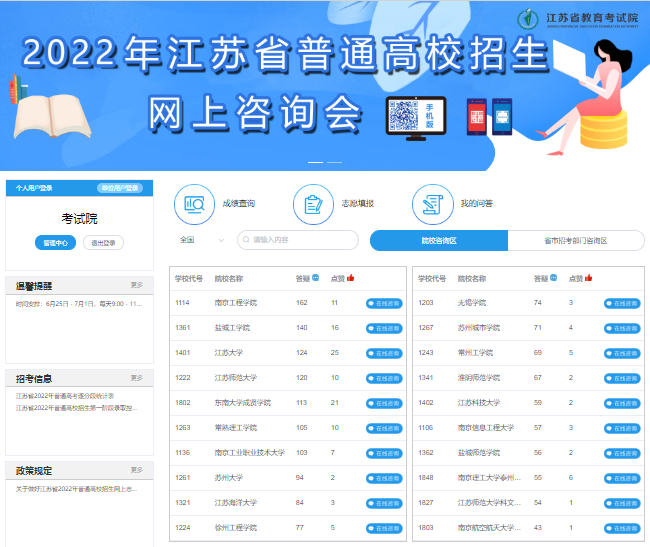Click the blue phone icon in banner
This screenshot has height=547, width=650.
coord(502,117)
